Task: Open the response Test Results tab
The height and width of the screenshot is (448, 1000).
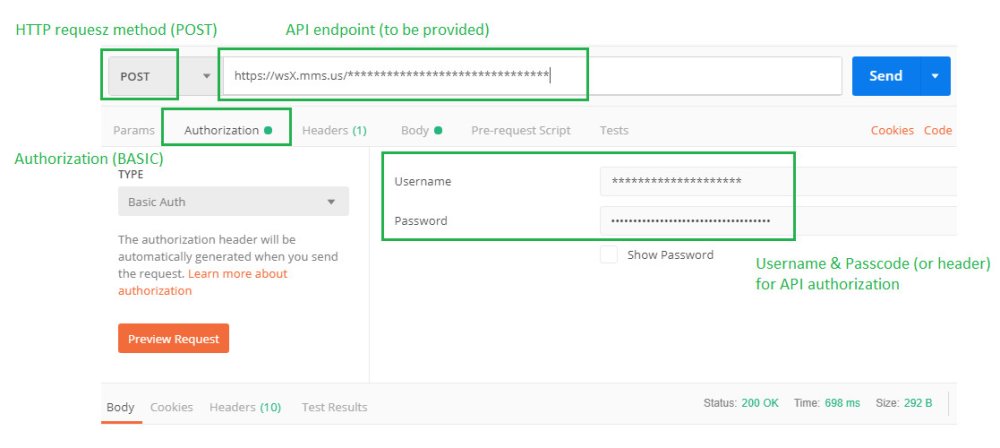Action: click(x=334, y=407)
